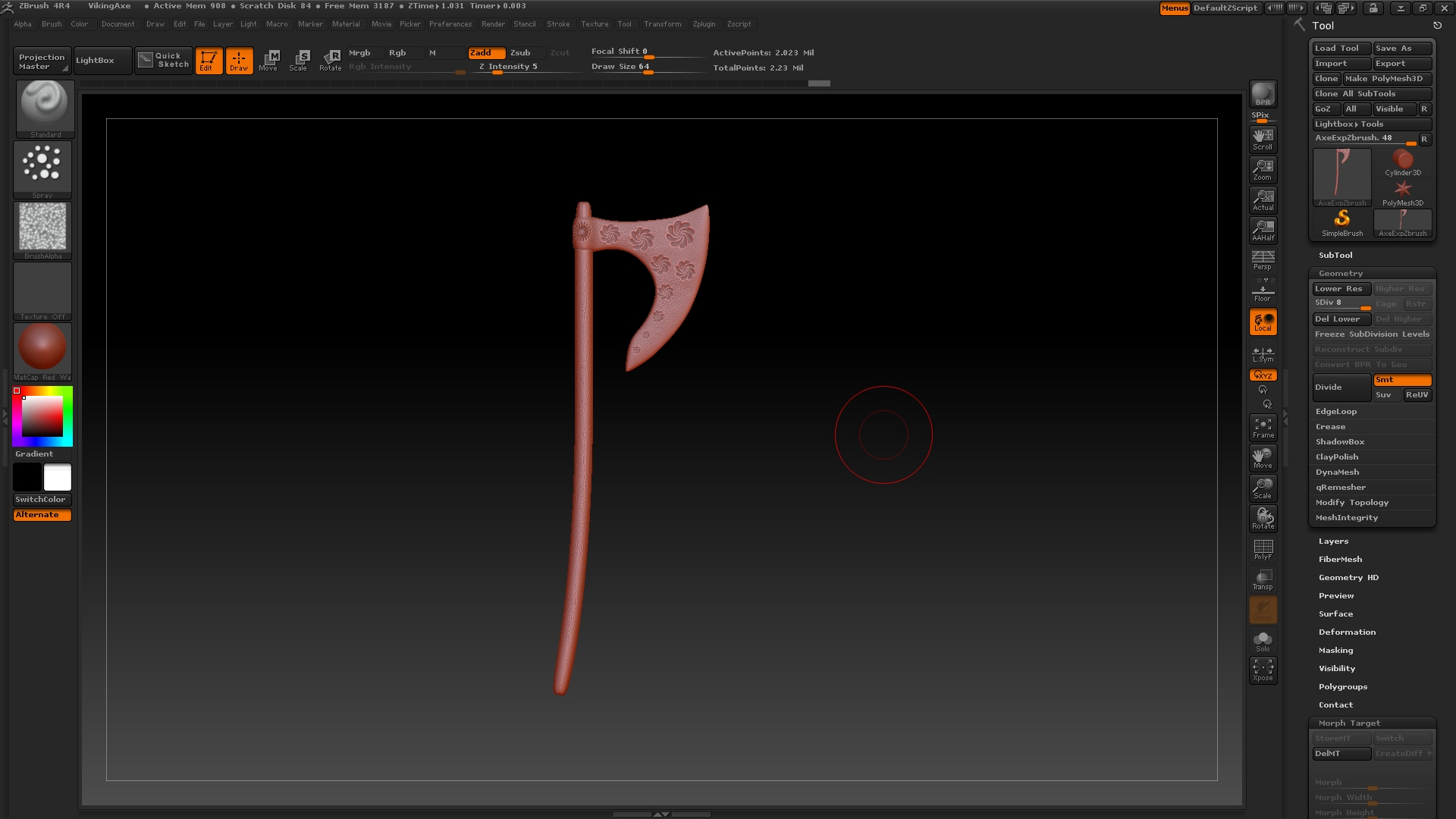Toggle the PolyF wireframe icon
The image size is (1456, 819).
(x=1263, y=549)
